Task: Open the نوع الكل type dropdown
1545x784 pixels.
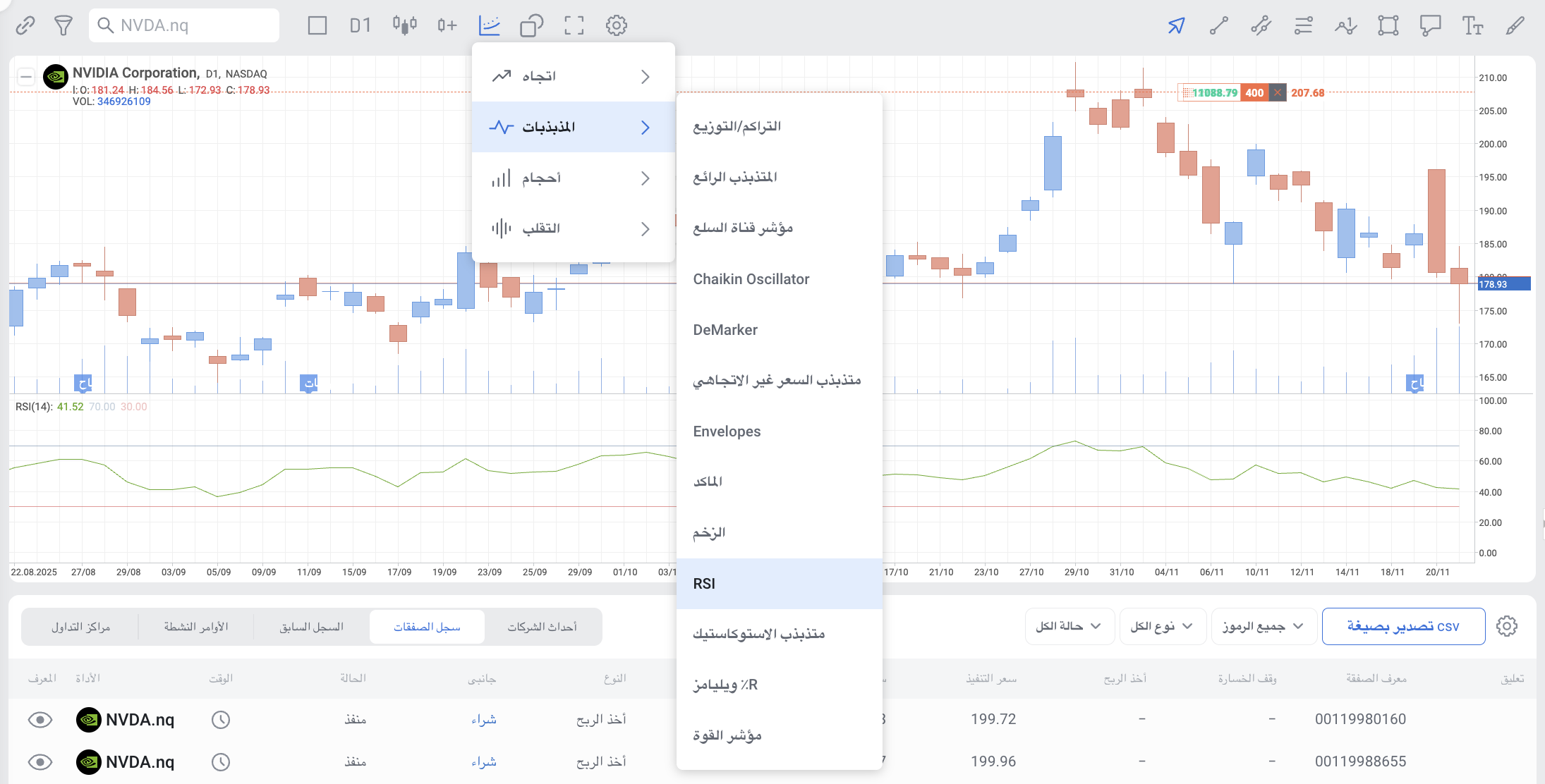Action: coord(1162,626)
